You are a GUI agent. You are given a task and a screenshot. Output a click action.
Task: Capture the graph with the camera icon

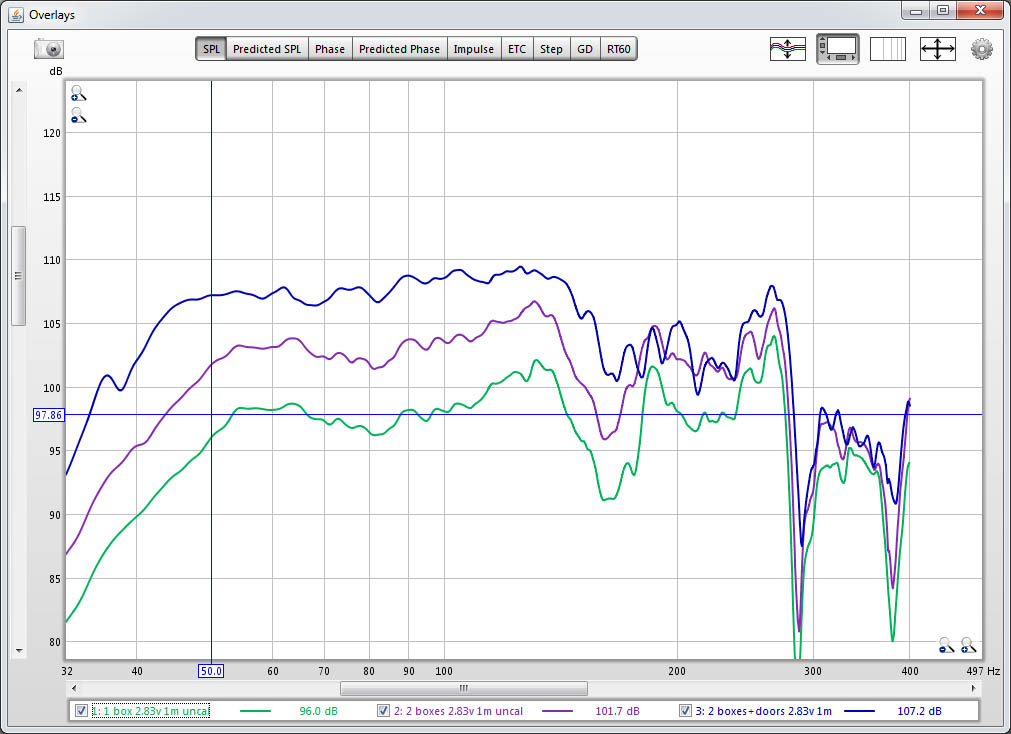pyautogui.click(x=49, y=49)
